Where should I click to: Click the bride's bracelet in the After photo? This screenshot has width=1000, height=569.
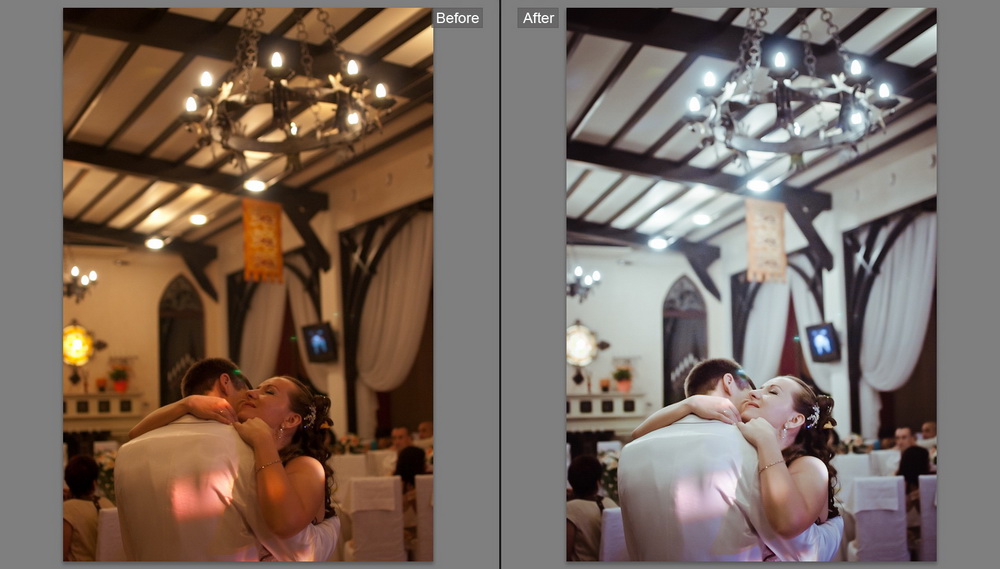coord(770,466)
